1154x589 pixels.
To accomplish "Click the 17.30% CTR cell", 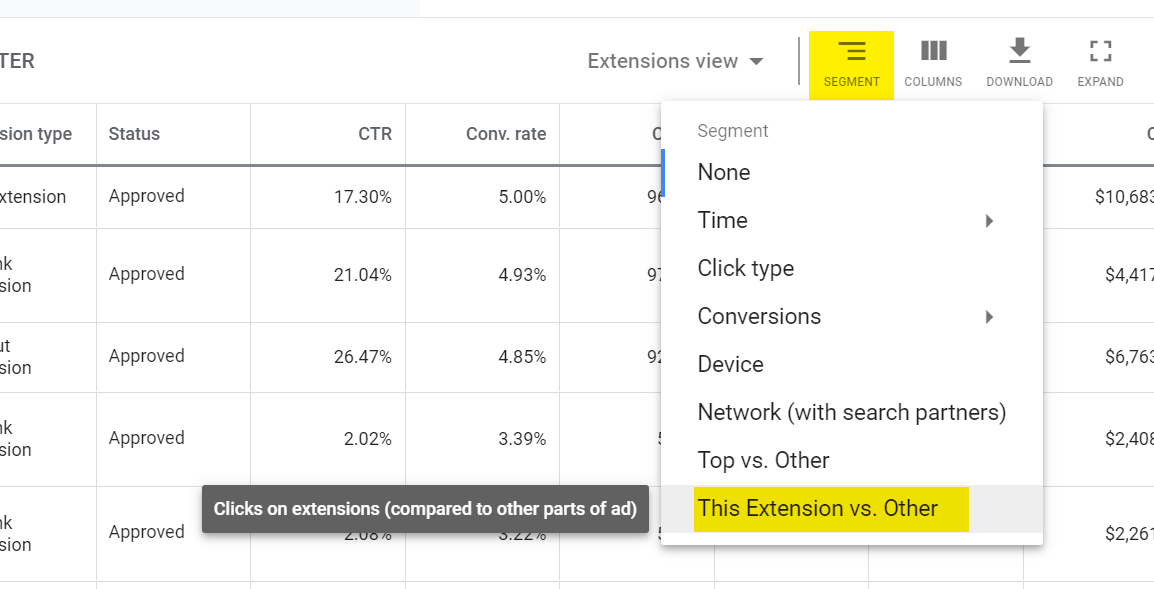I will point(362,197).
